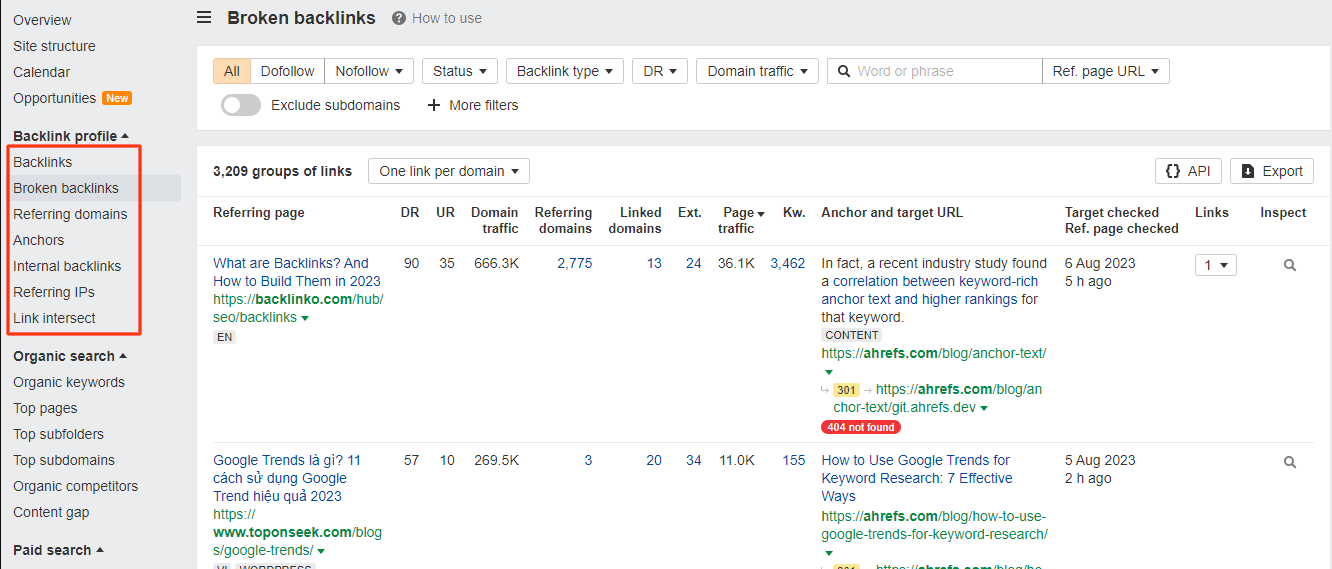Open the Ref. page URL dropdown

click(1106, 71)
